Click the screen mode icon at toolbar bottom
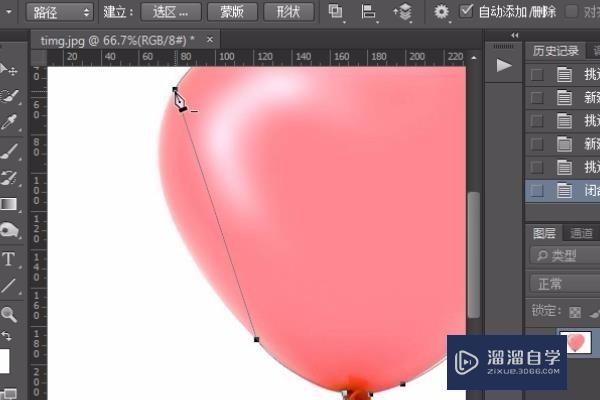Screen dimensions: 600x400 coord(8,394)
